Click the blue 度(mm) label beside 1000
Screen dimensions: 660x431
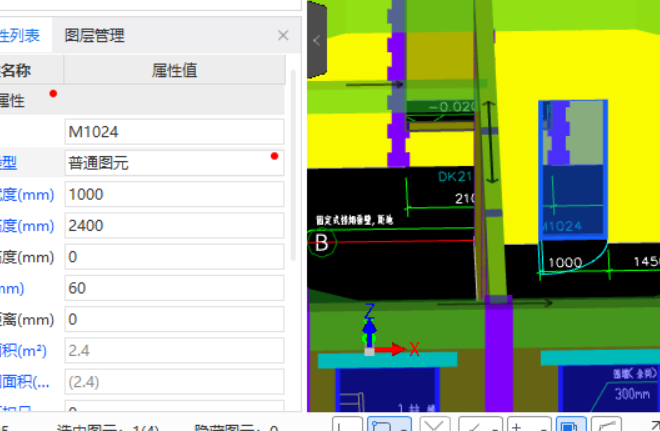pos(27,194)
